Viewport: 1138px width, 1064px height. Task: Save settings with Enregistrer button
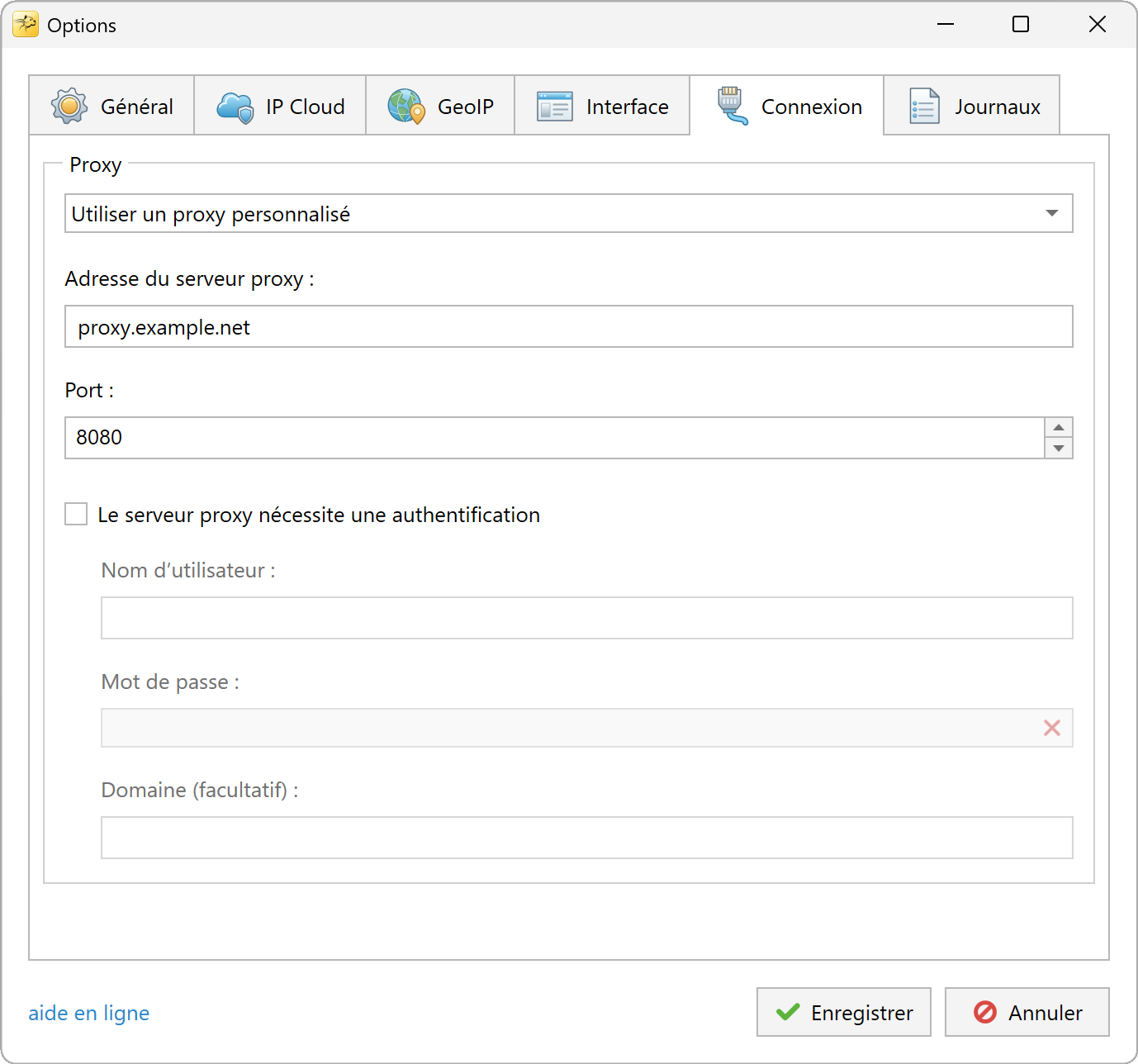844,1012
